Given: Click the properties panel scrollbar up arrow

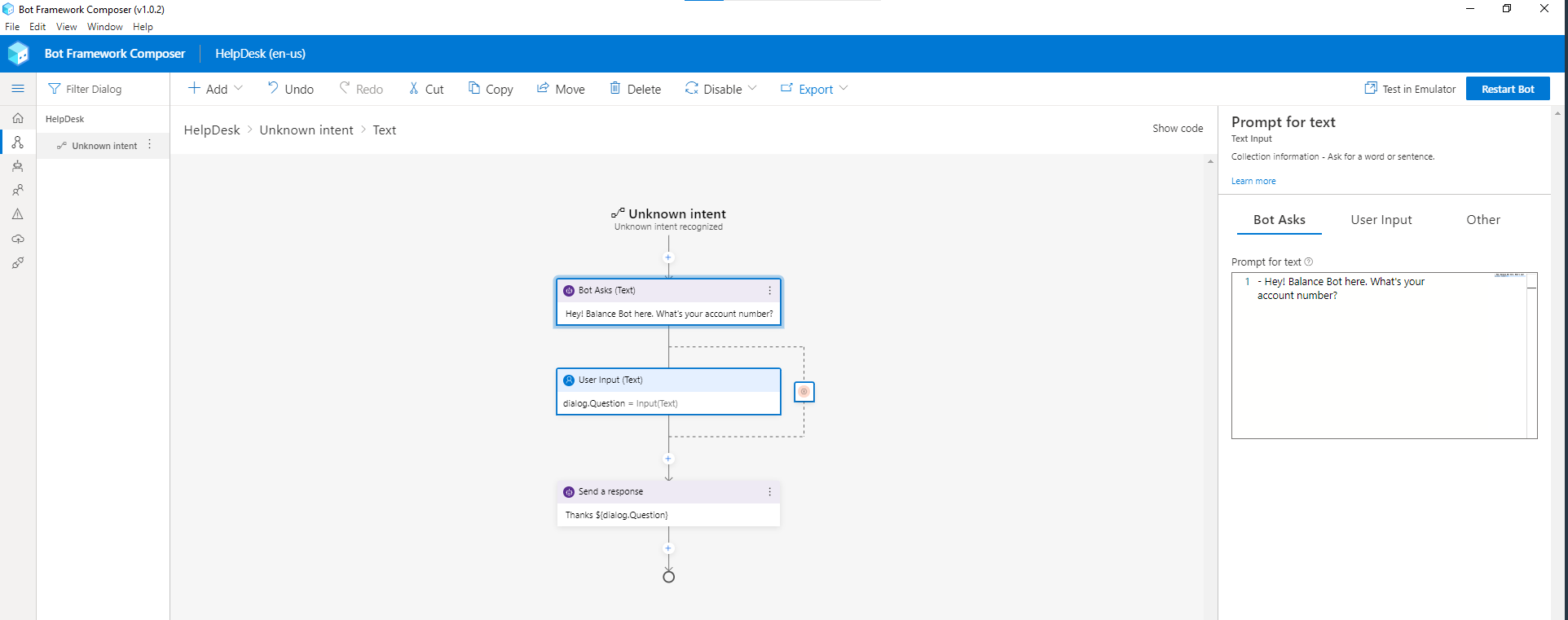Looking at the screenshot, I should (1557, 114).
